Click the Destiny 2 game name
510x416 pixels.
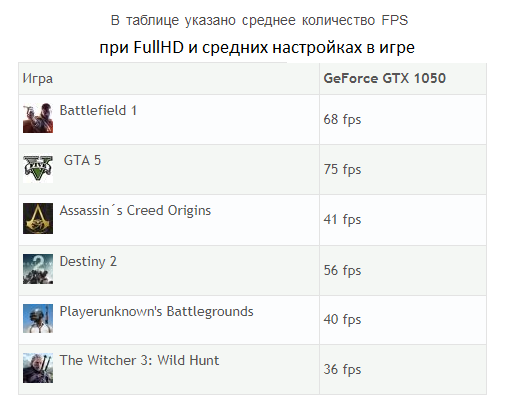(x=88, y=262)
